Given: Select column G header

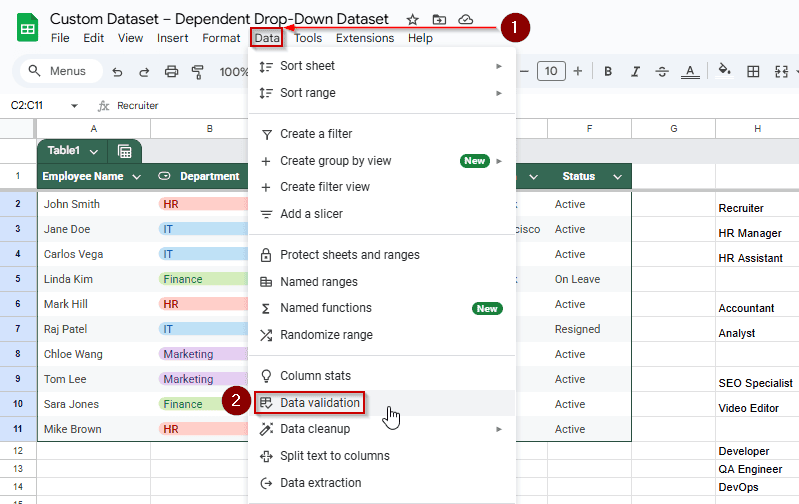Looking at the screenshot, I should 673,129.
